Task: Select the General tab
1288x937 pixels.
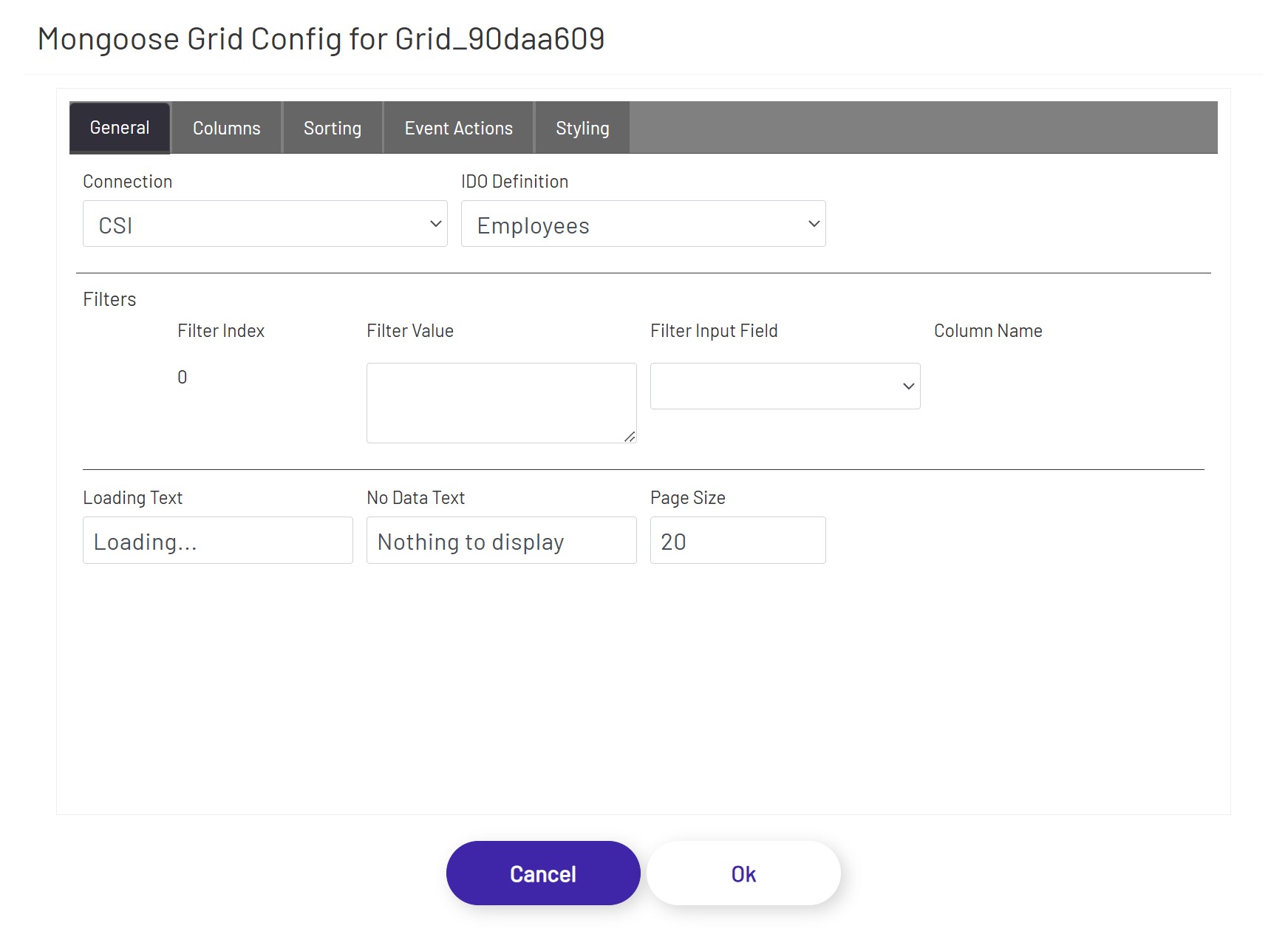Action: point(119,127)
